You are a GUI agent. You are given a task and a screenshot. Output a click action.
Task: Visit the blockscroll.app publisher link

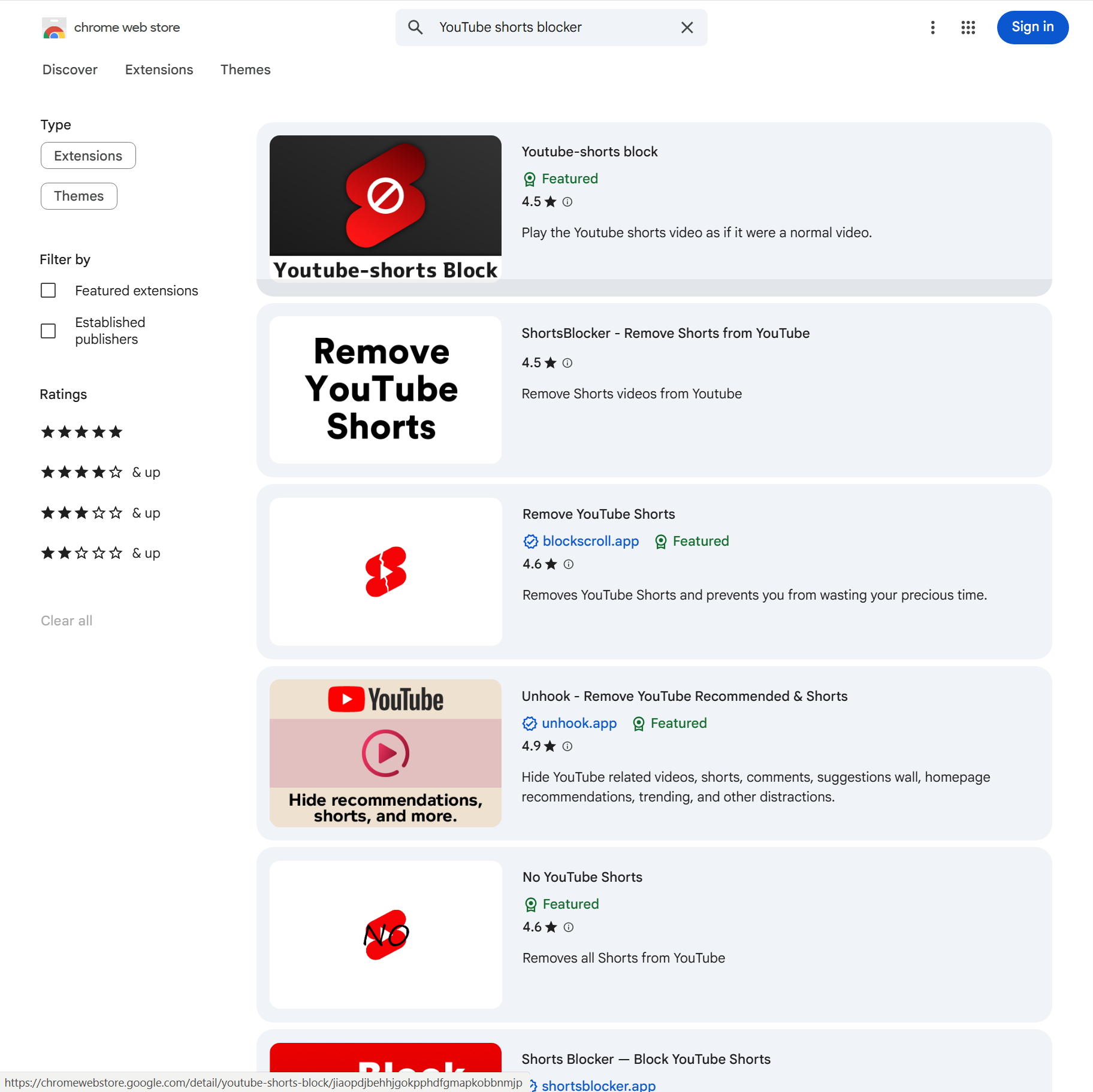click(591, 541)
